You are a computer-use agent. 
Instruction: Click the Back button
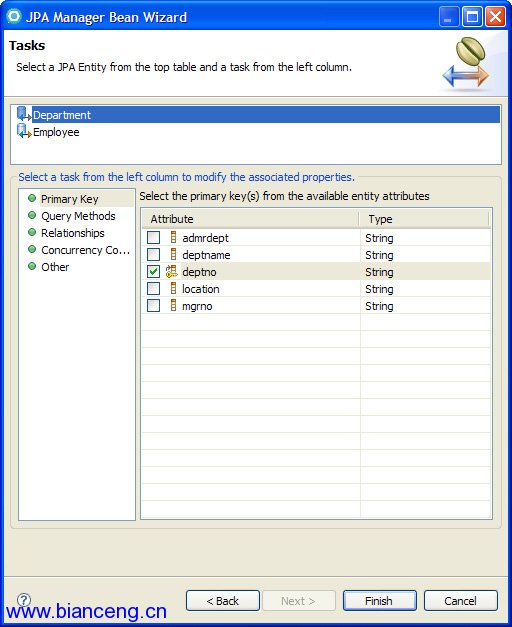click(x=223, y=601)
